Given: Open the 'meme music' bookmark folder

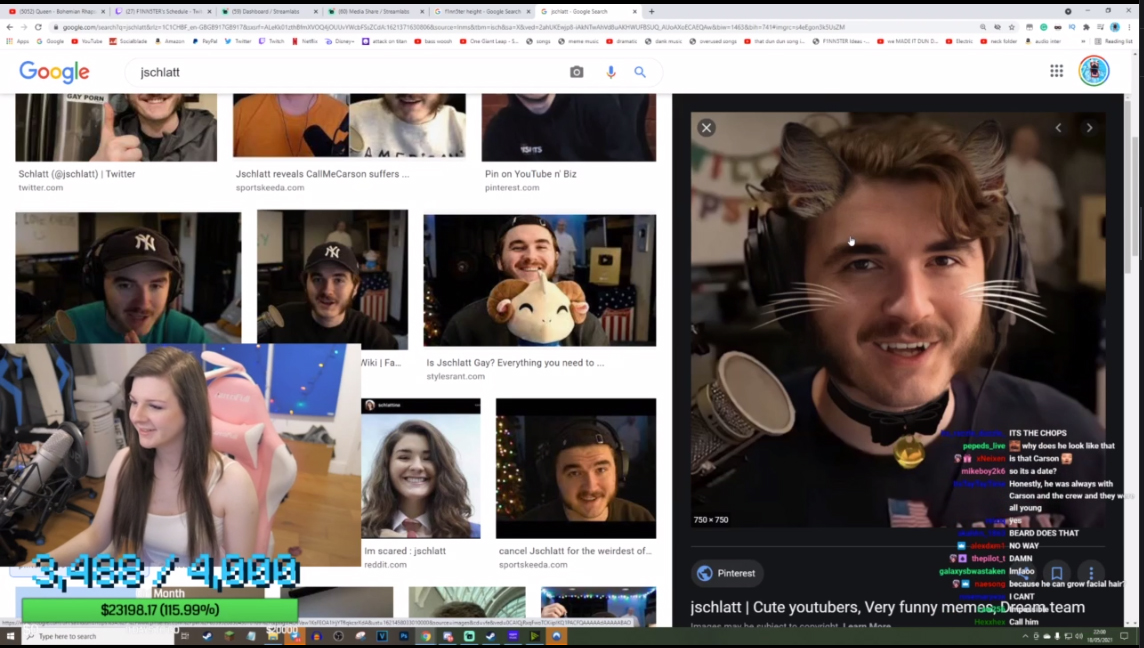Looking at the screenshot, I should (x=578, y=42).
